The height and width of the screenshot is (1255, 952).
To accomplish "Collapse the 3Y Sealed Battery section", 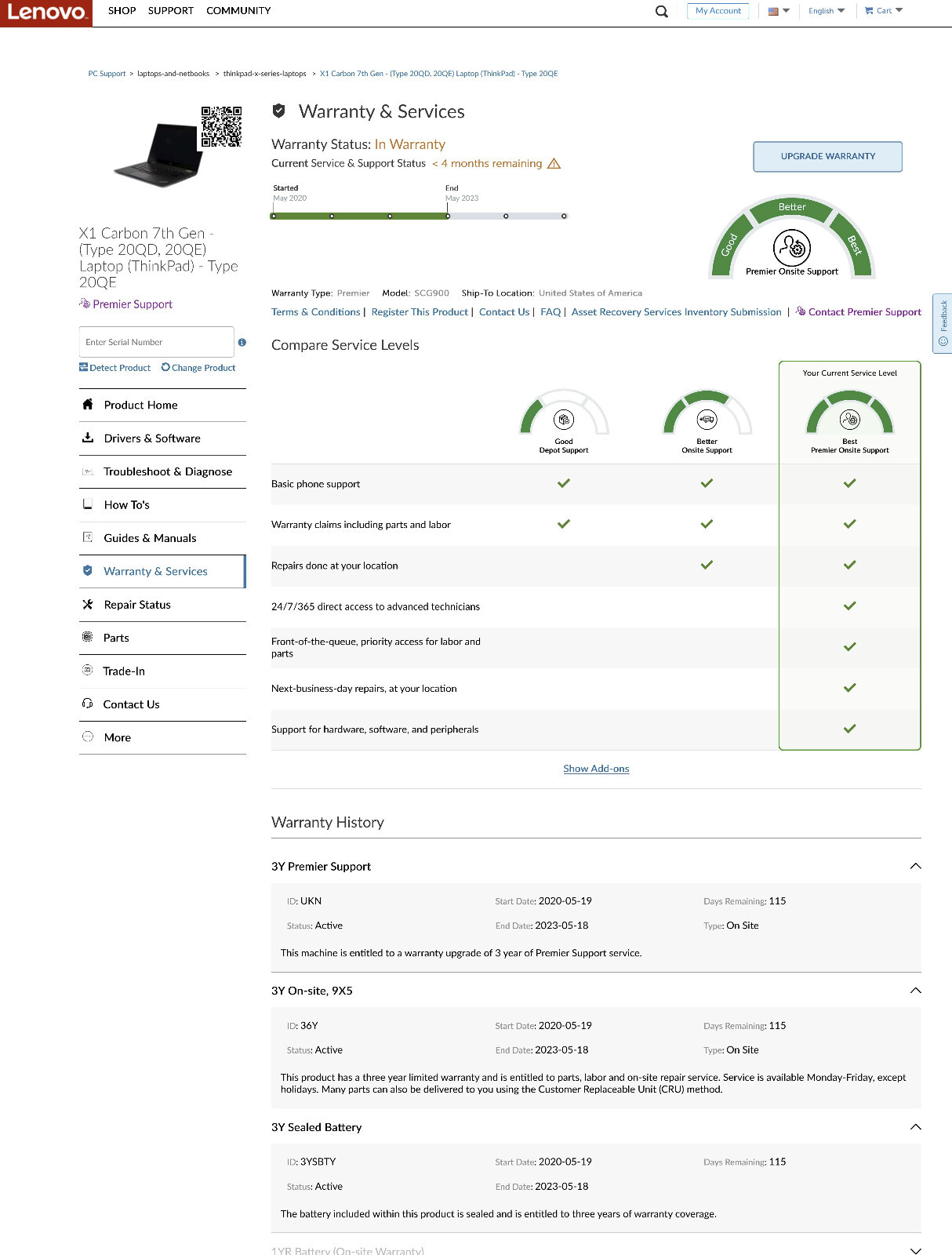I will [x=915, y=1127].
